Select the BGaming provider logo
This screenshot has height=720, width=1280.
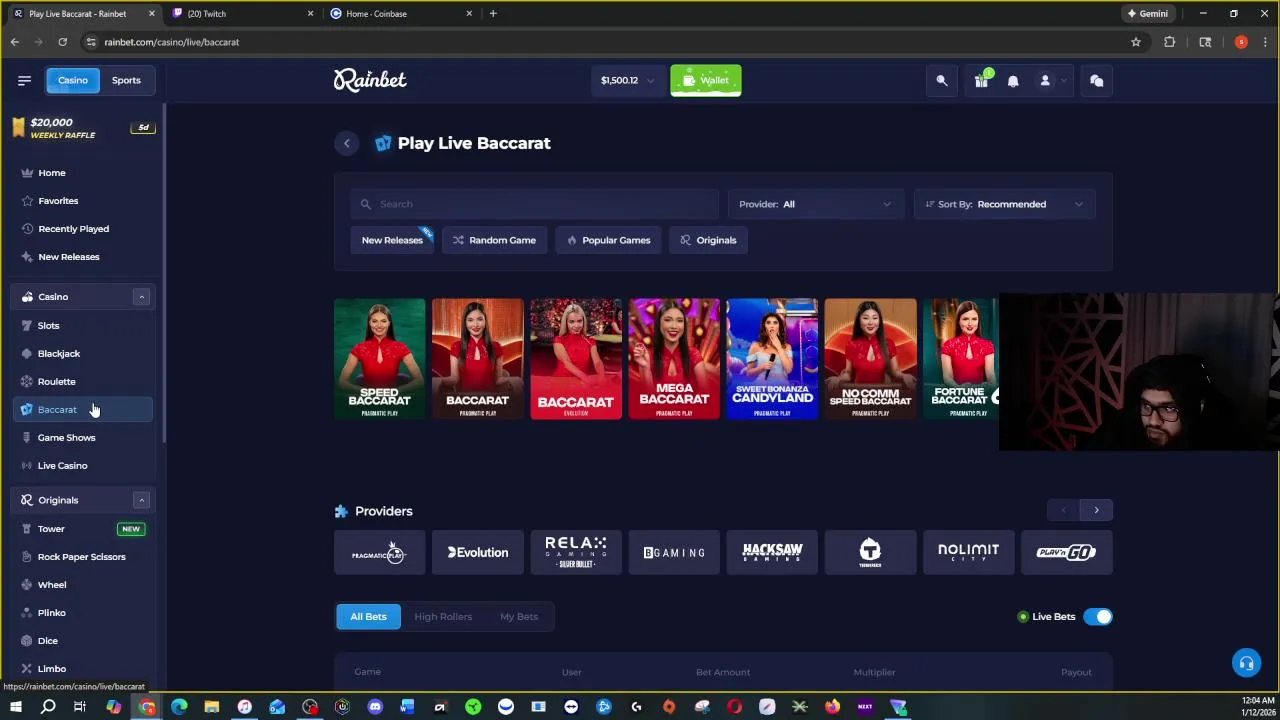(x=674, y=552)
